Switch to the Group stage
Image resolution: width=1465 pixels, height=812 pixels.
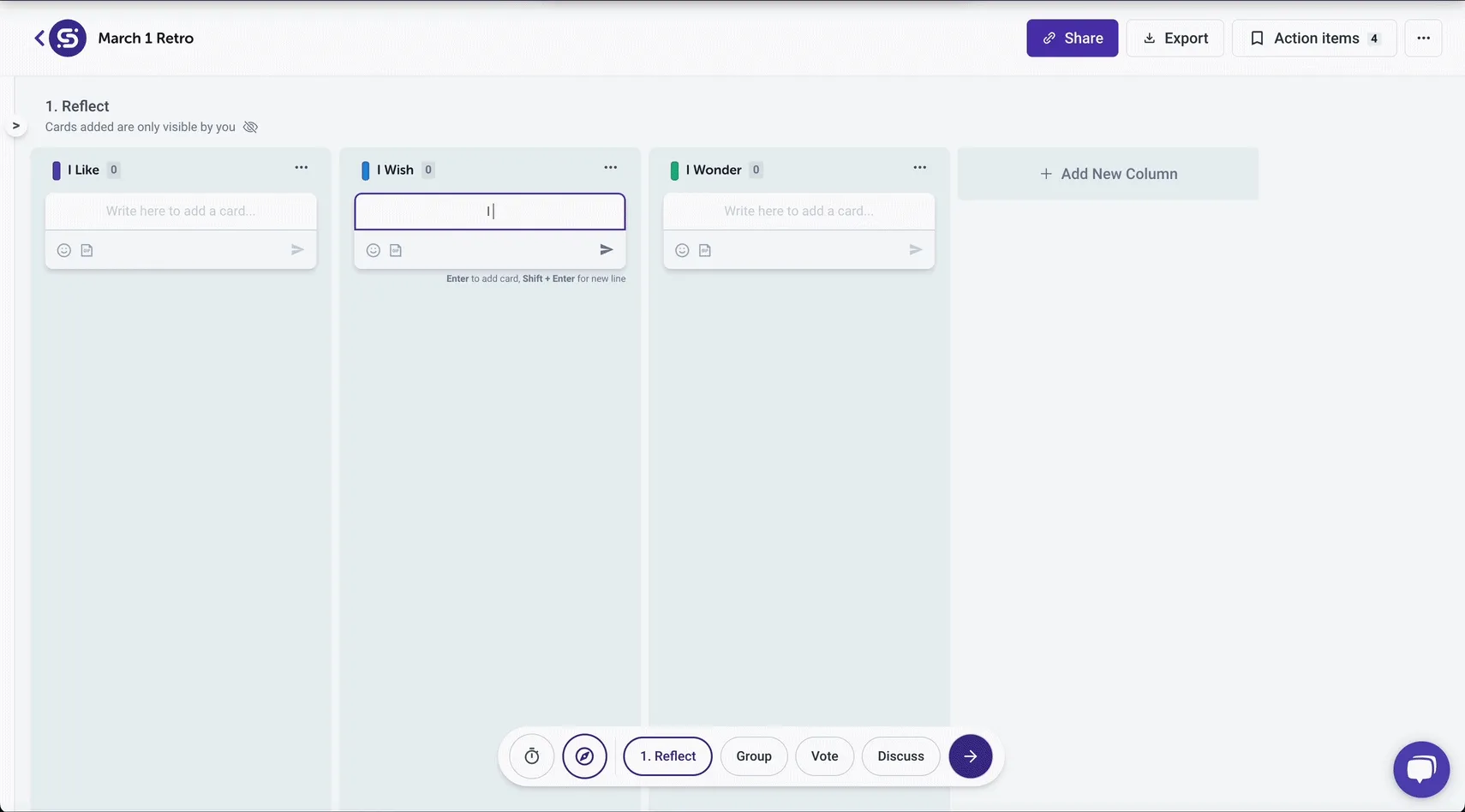[753, 756]
